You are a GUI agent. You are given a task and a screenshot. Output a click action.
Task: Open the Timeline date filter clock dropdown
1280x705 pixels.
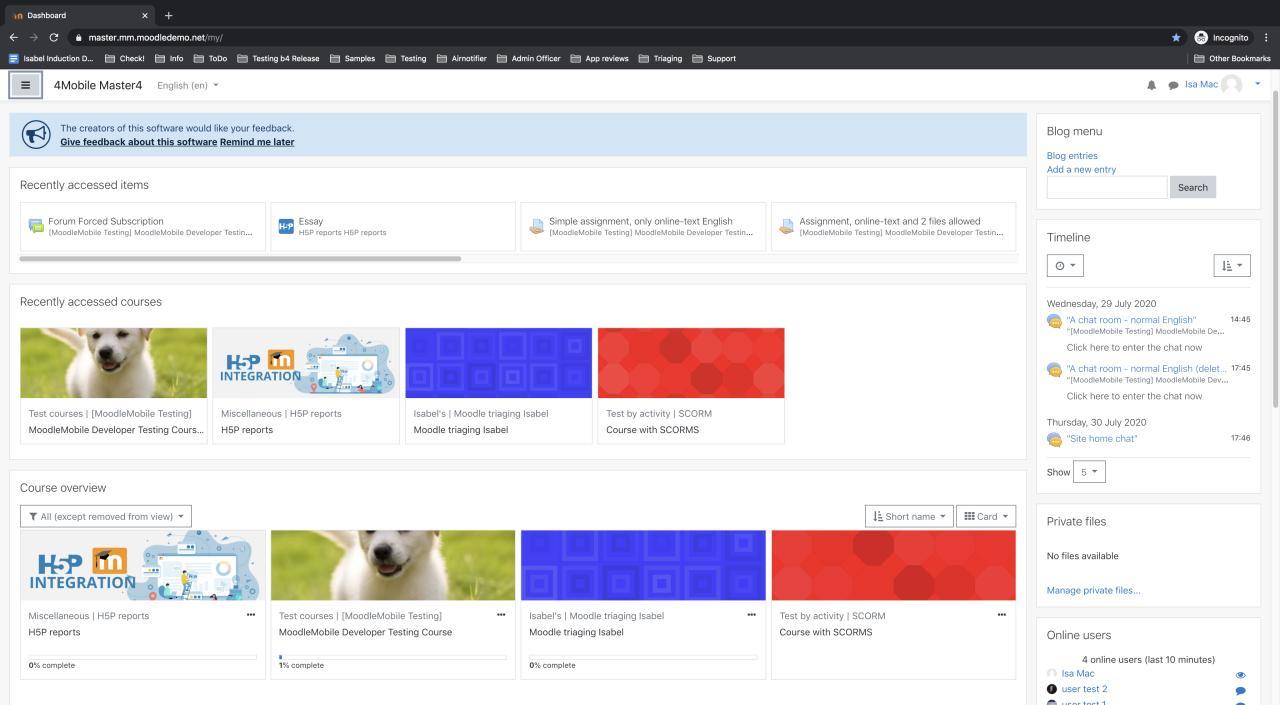[x=1065, y=265]
